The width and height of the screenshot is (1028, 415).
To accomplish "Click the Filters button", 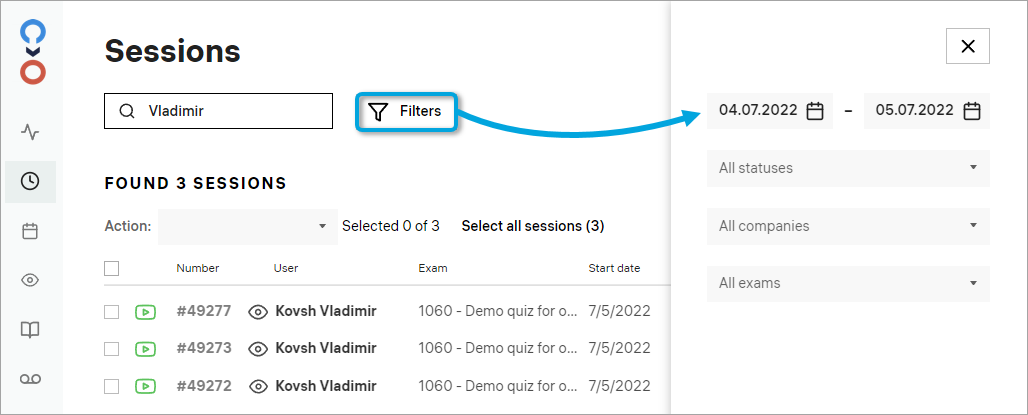I will (x=406, y=111).
